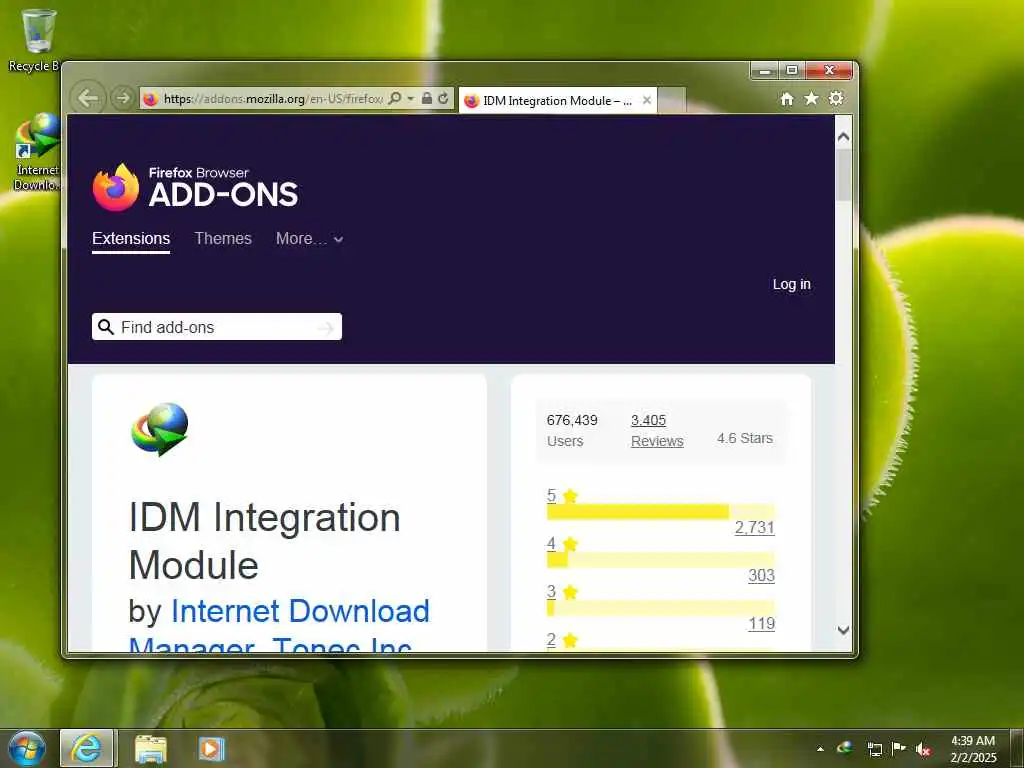The image size is (1024, 768).
Task: Click the Firefox Add-ons logo
Action: 195,187
